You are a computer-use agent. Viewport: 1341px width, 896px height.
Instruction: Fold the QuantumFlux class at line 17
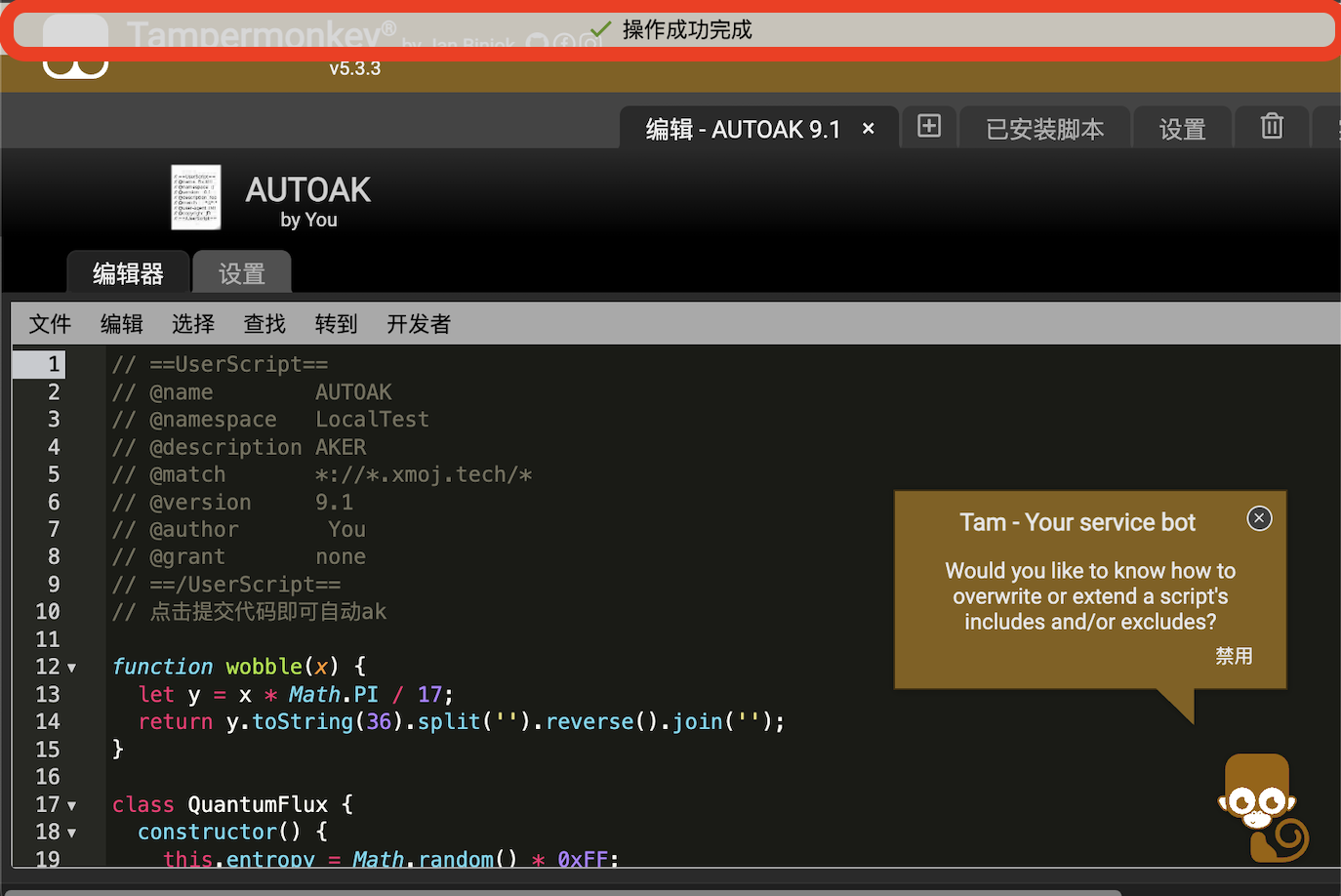[71, 806]
